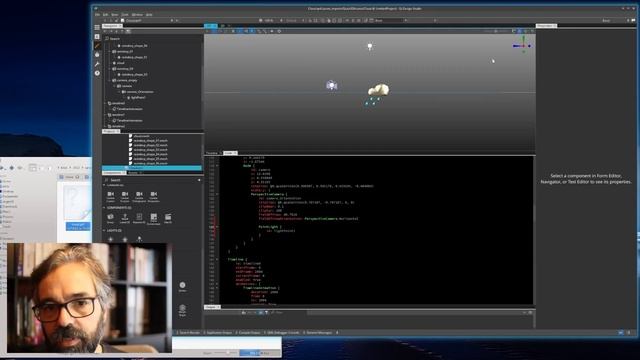The image size is (640, 360).
Task: Select first component icon under COMPONENTS section
Action: click(111, 218)
